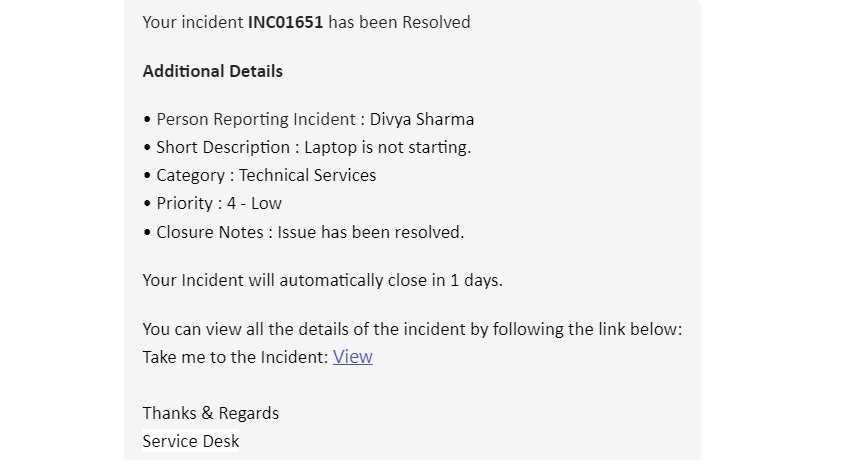Click the 'Take me to the Incident:' text
Viewport: 866px width, 464px height.
(x=235, y=357)
